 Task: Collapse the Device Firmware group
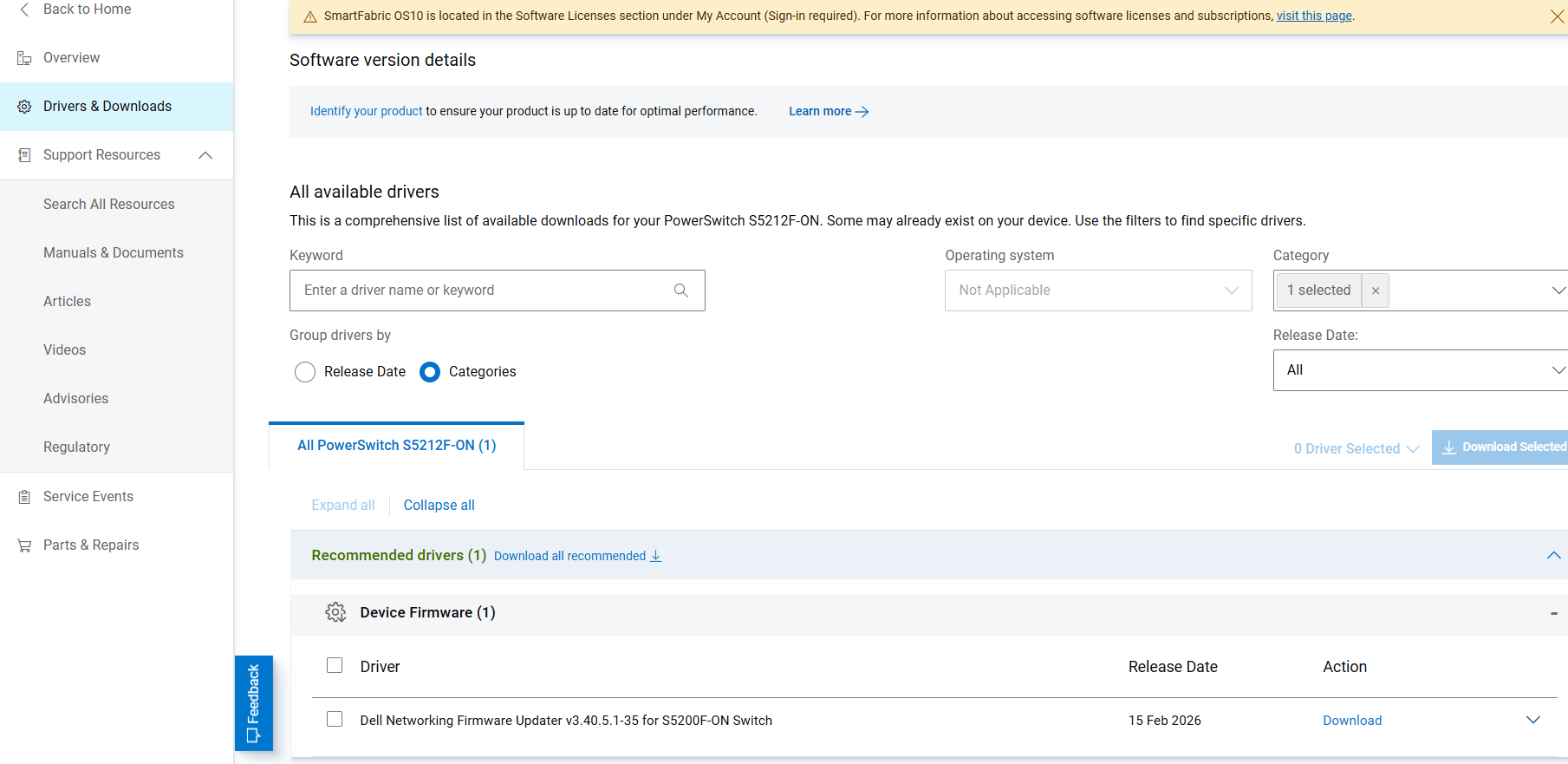coord(1554,613)
